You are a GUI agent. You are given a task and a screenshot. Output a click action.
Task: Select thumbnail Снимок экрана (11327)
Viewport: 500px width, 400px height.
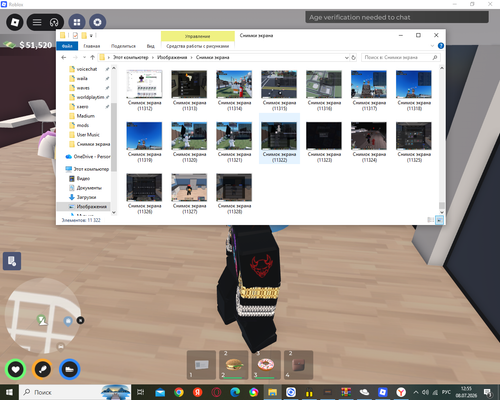point(189,193)
